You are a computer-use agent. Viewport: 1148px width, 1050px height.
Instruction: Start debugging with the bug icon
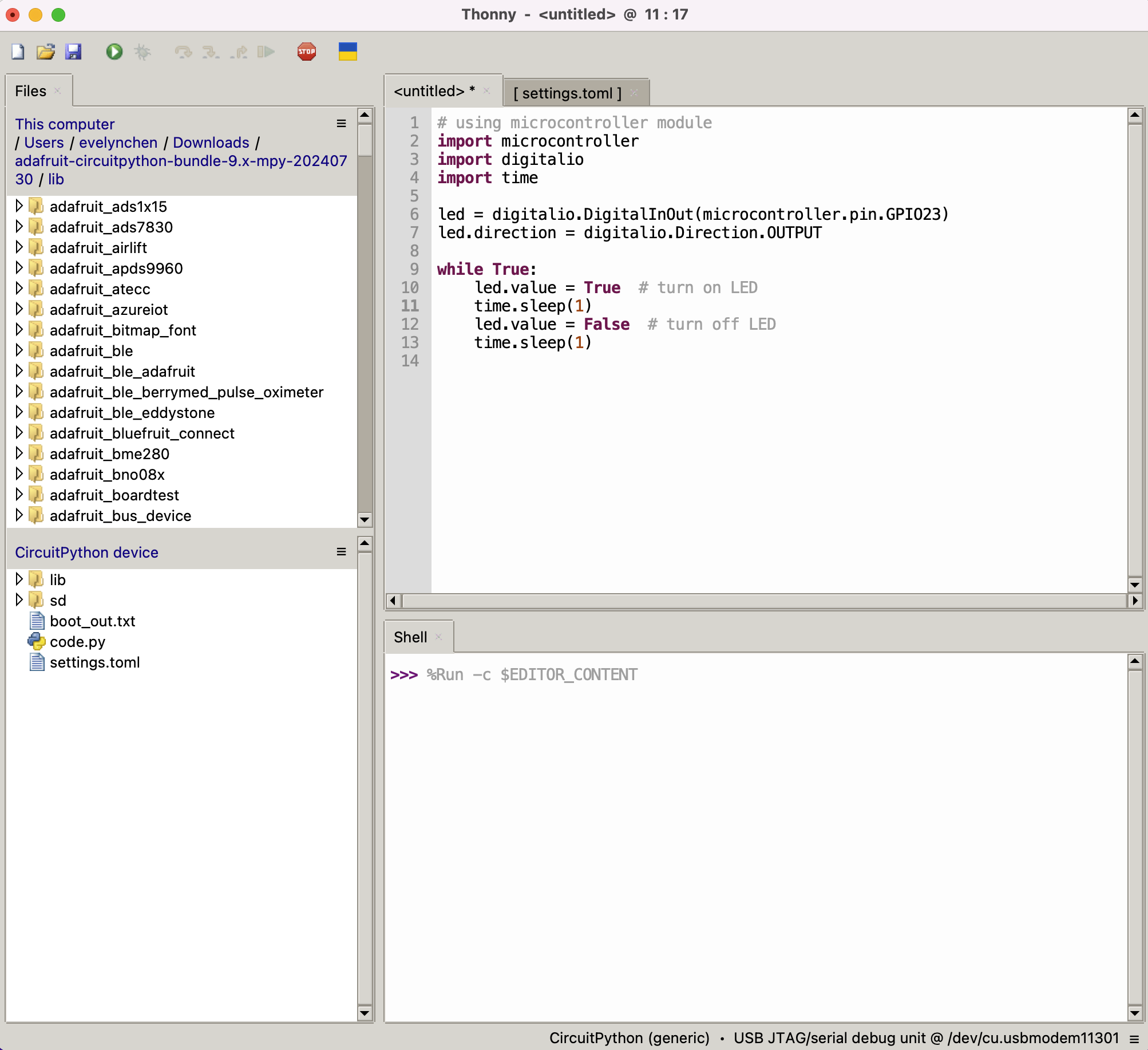click(x=142, y=52)
